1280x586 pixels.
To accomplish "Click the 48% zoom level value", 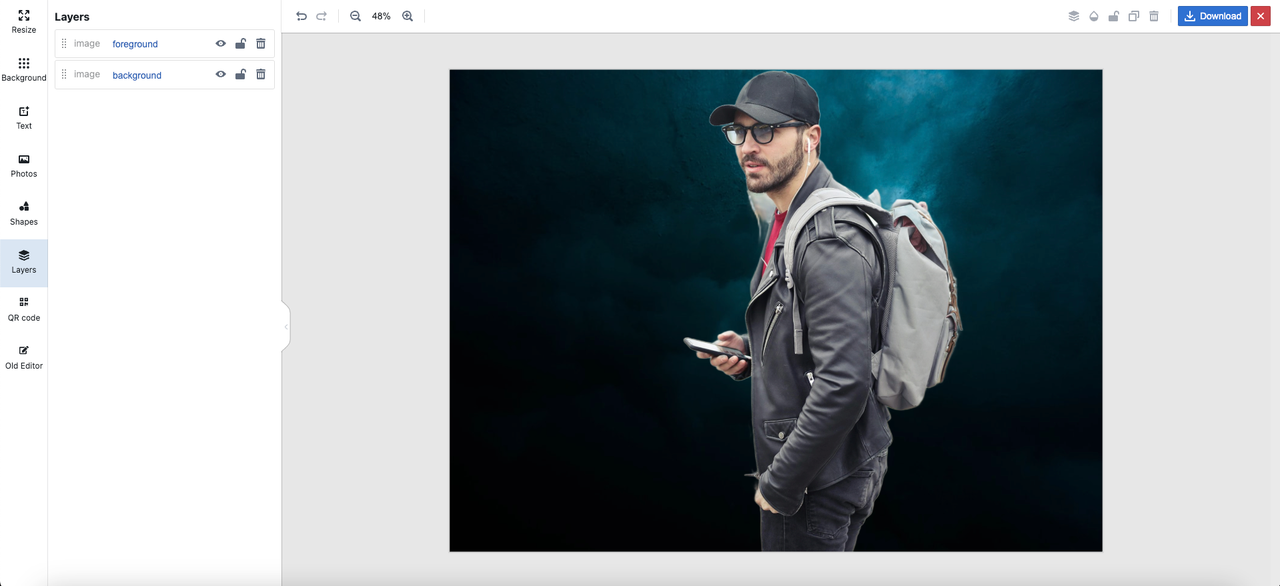I will 381,16.
